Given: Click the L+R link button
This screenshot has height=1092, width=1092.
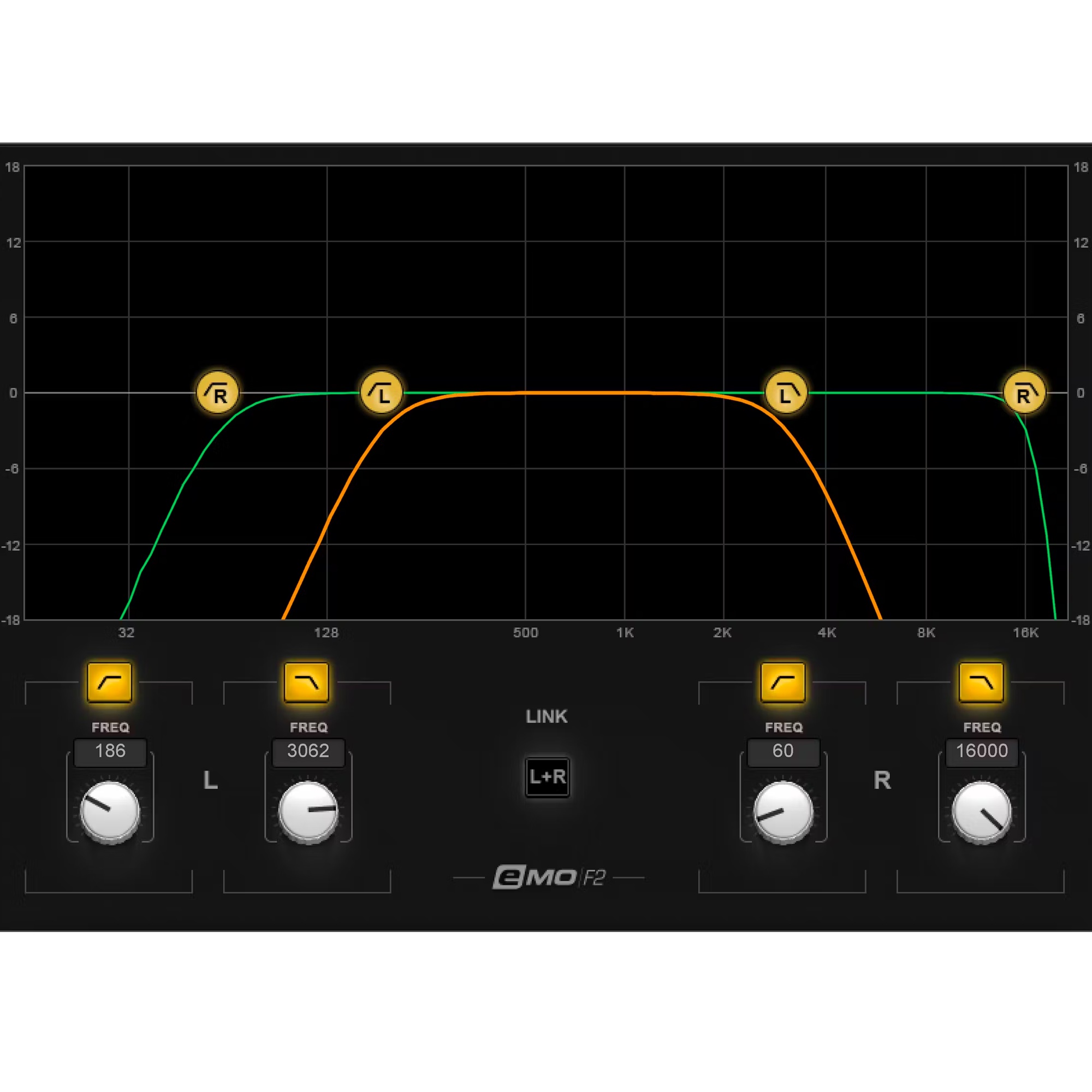Looking at the screenshot, I should [547, 777].
